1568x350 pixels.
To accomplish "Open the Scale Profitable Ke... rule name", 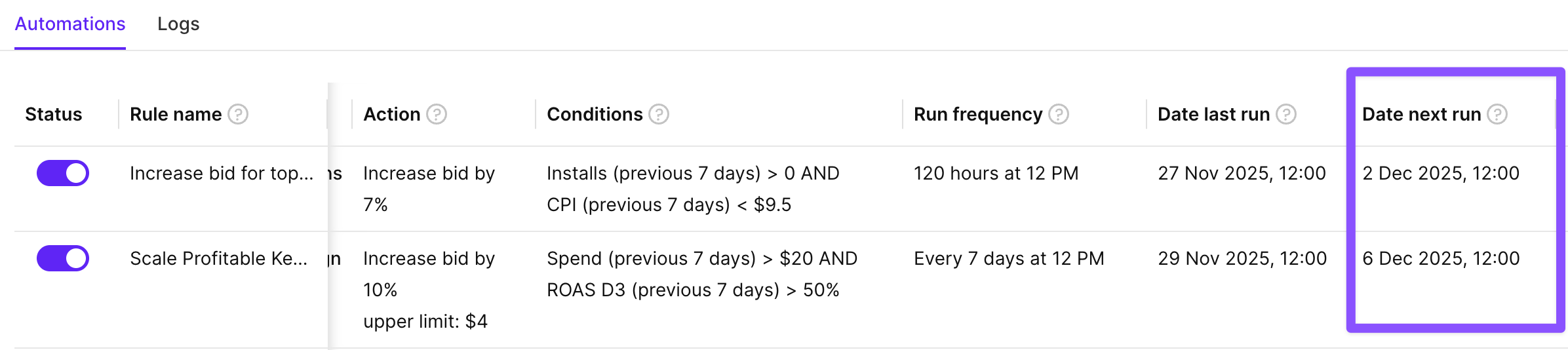I will [x=218, y=259].
